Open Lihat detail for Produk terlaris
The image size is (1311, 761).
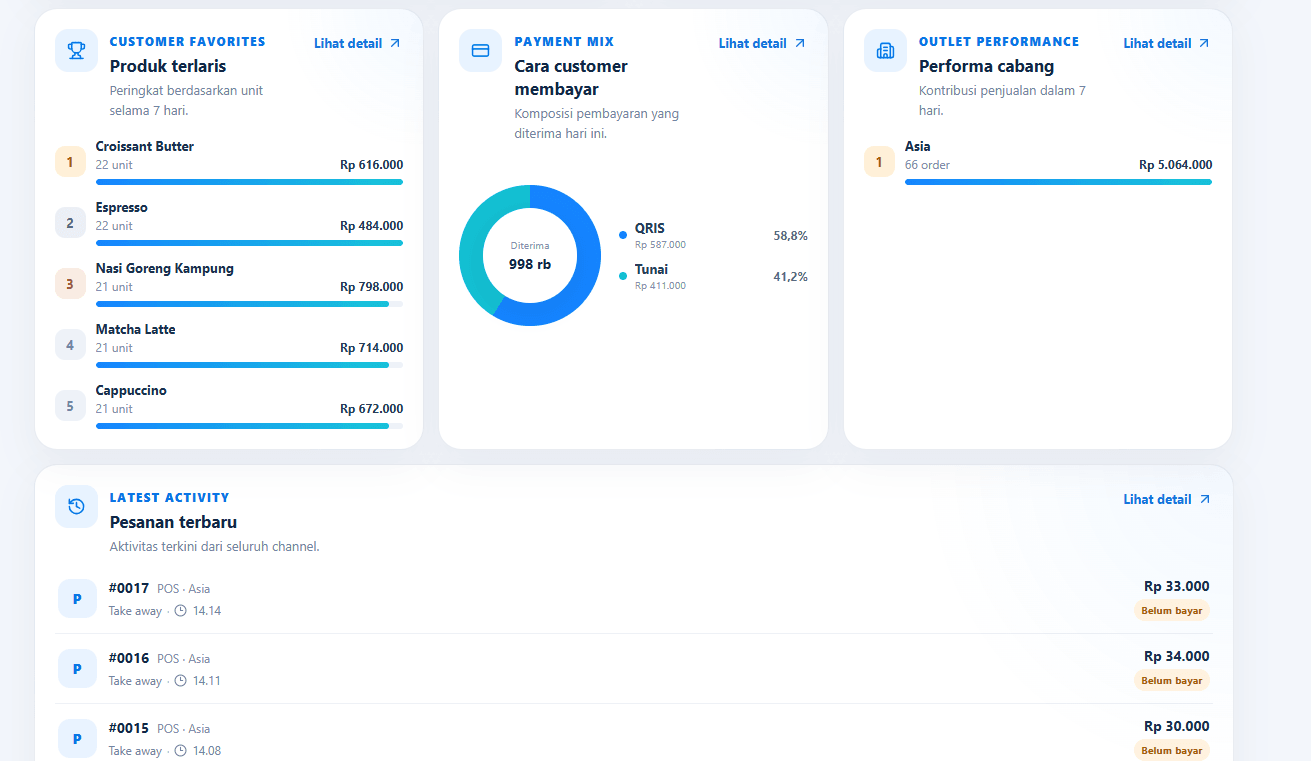point(358,43)
